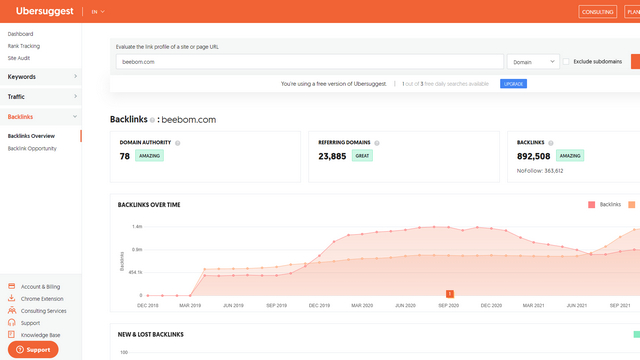The height and width of the screenshot is (360, 640).
Task: Click the Domain Authority info icon
Action: [178, 143]
